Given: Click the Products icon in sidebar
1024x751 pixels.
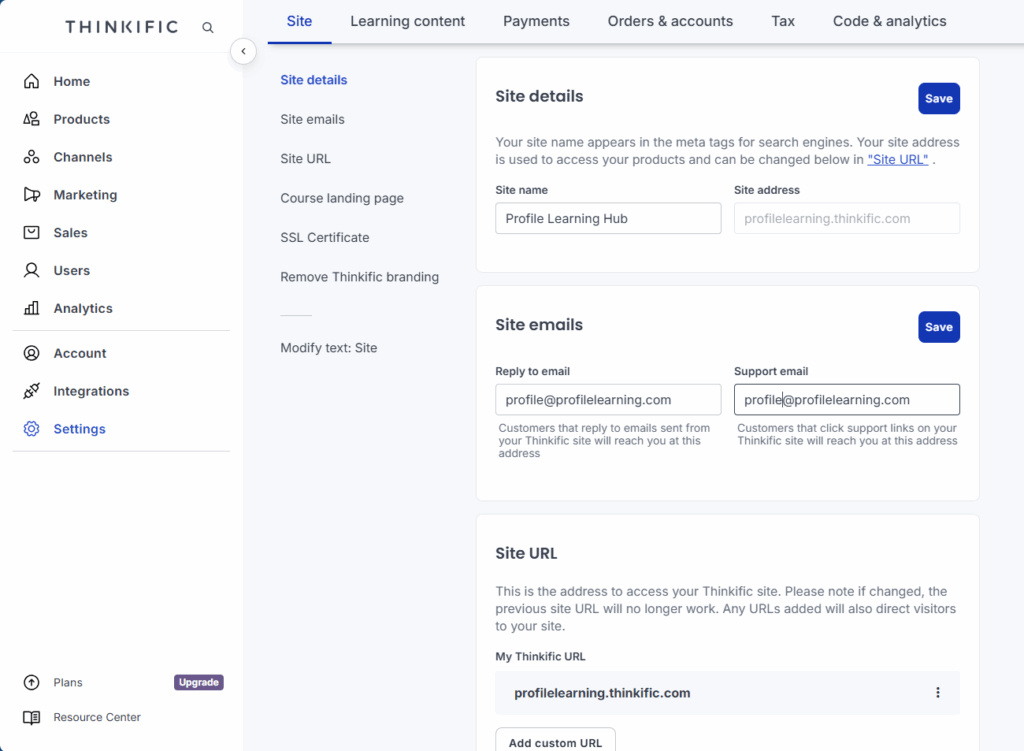Looking at the screenshot, I should tap(32, 119).
